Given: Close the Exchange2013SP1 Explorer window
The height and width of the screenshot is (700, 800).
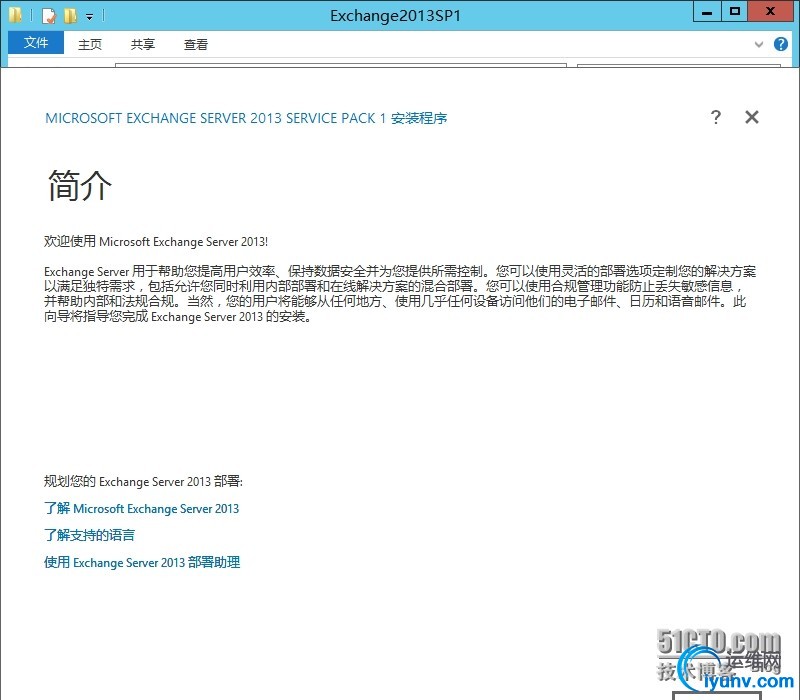Looking at the screenshot, I should (771, 12).
